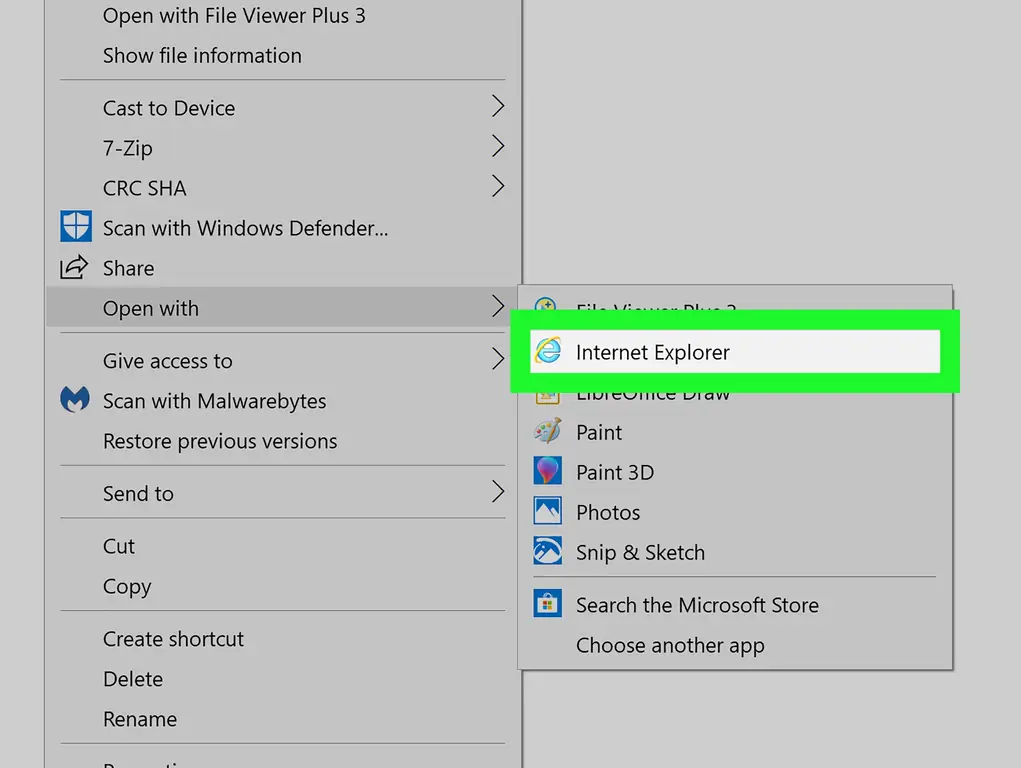1021x768 pixels.
Task: Expand the Open with submenu arrow
Action: [x=497, y=306]
